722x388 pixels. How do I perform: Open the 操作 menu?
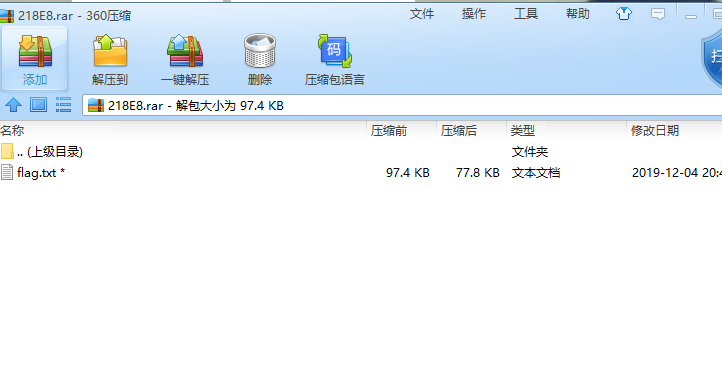(x=474, y=14)
